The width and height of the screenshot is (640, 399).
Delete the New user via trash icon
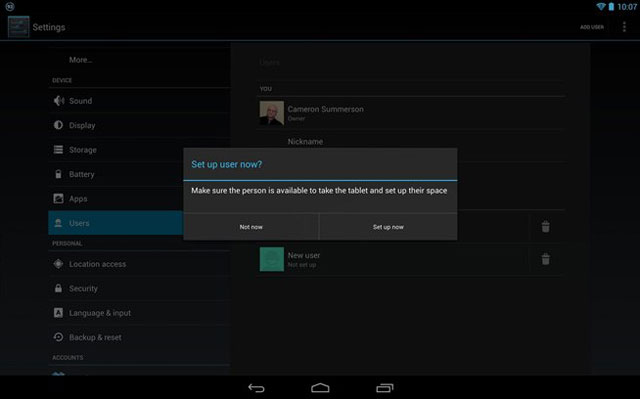coord(545,259)
